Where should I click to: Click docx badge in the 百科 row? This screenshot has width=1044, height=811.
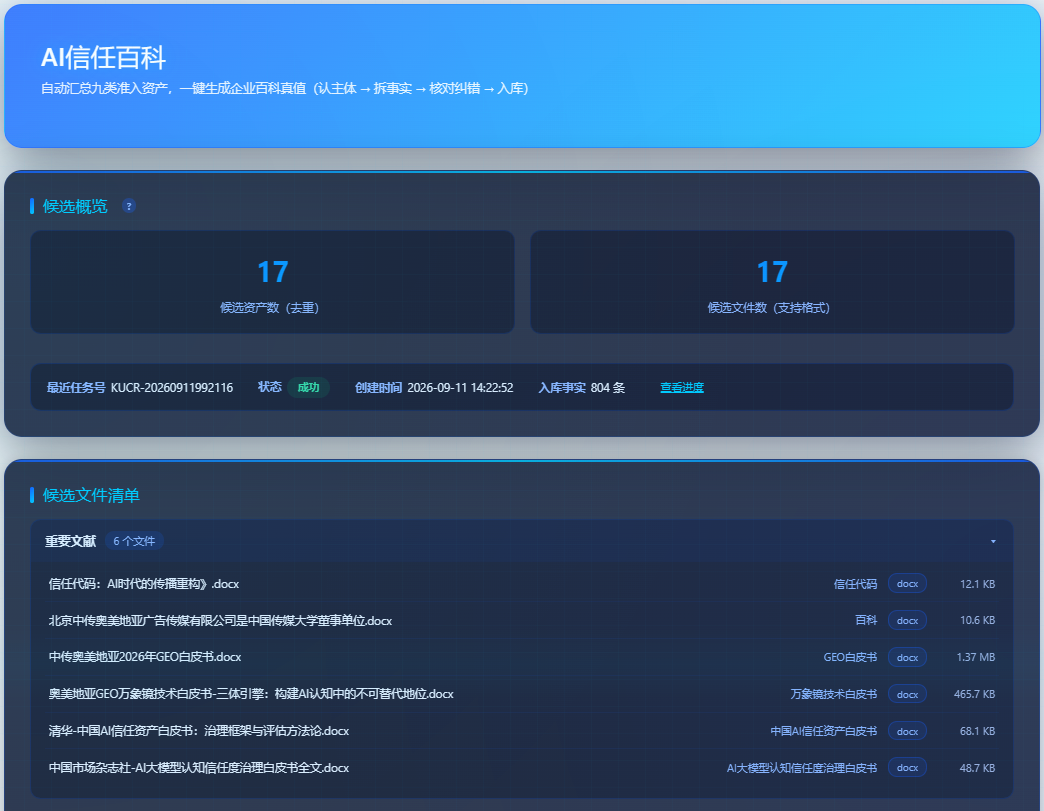tap(908, 621)
